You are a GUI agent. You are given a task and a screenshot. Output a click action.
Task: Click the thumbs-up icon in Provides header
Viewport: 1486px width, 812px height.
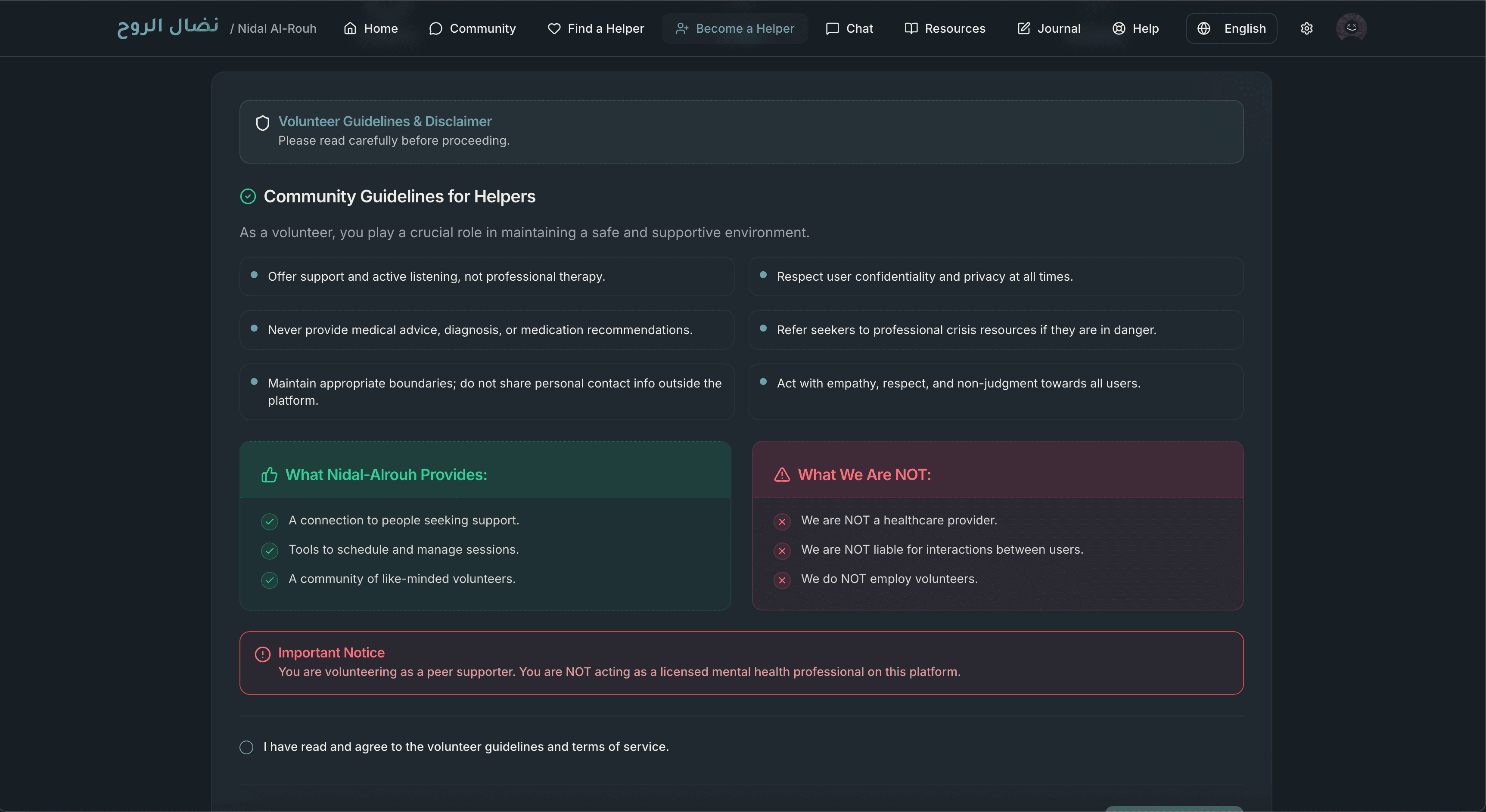pyautogui.click(x=269, y=474)
